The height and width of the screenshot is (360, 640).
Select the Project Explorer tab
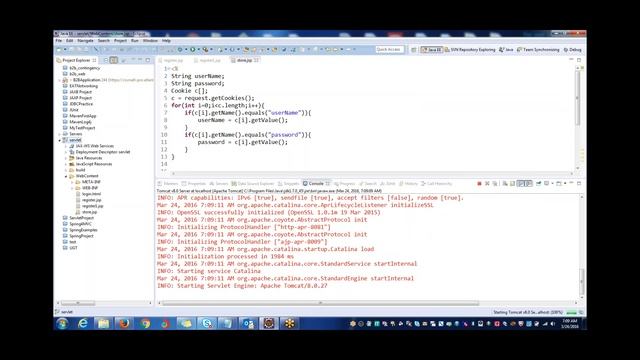[x=76, y=60]
